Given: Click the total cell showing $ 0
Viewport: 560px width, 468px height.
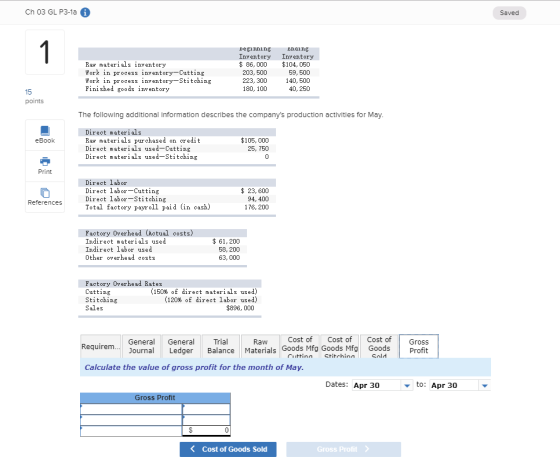Looking at the screenshot, I should 206,430.
